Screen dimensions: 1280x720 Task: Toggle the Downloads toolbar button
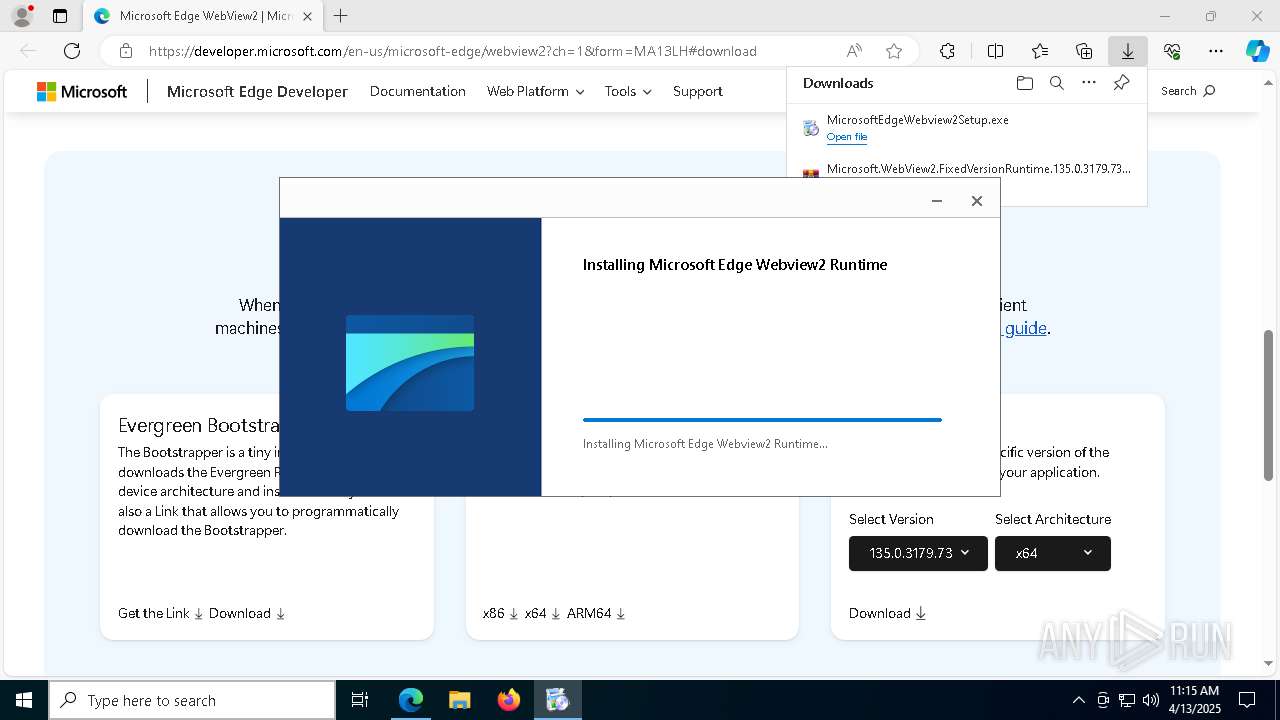(1128, 51)
